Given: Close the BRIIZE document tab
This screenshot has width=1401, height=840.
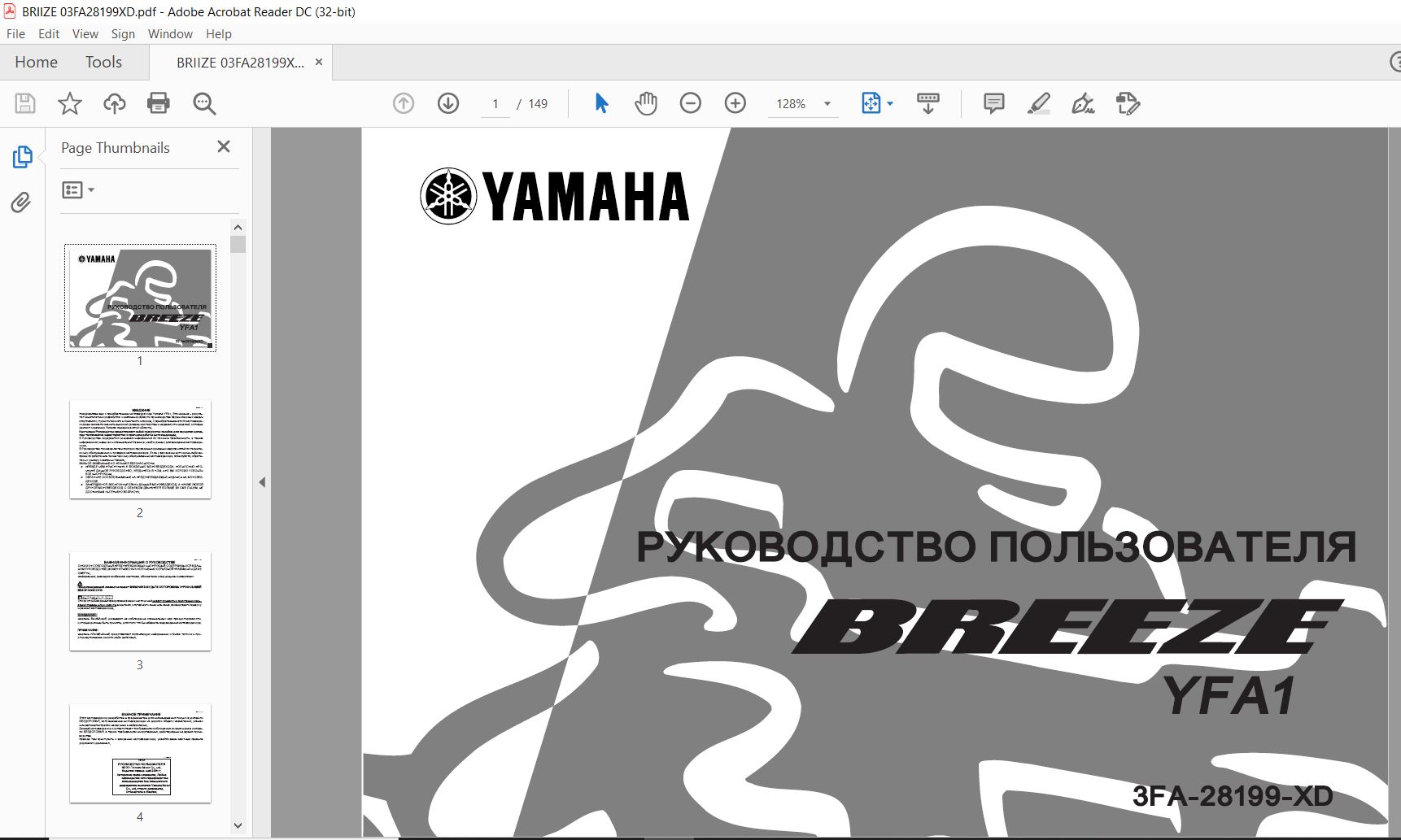Looking at the screenshot, I should (319, 62).
